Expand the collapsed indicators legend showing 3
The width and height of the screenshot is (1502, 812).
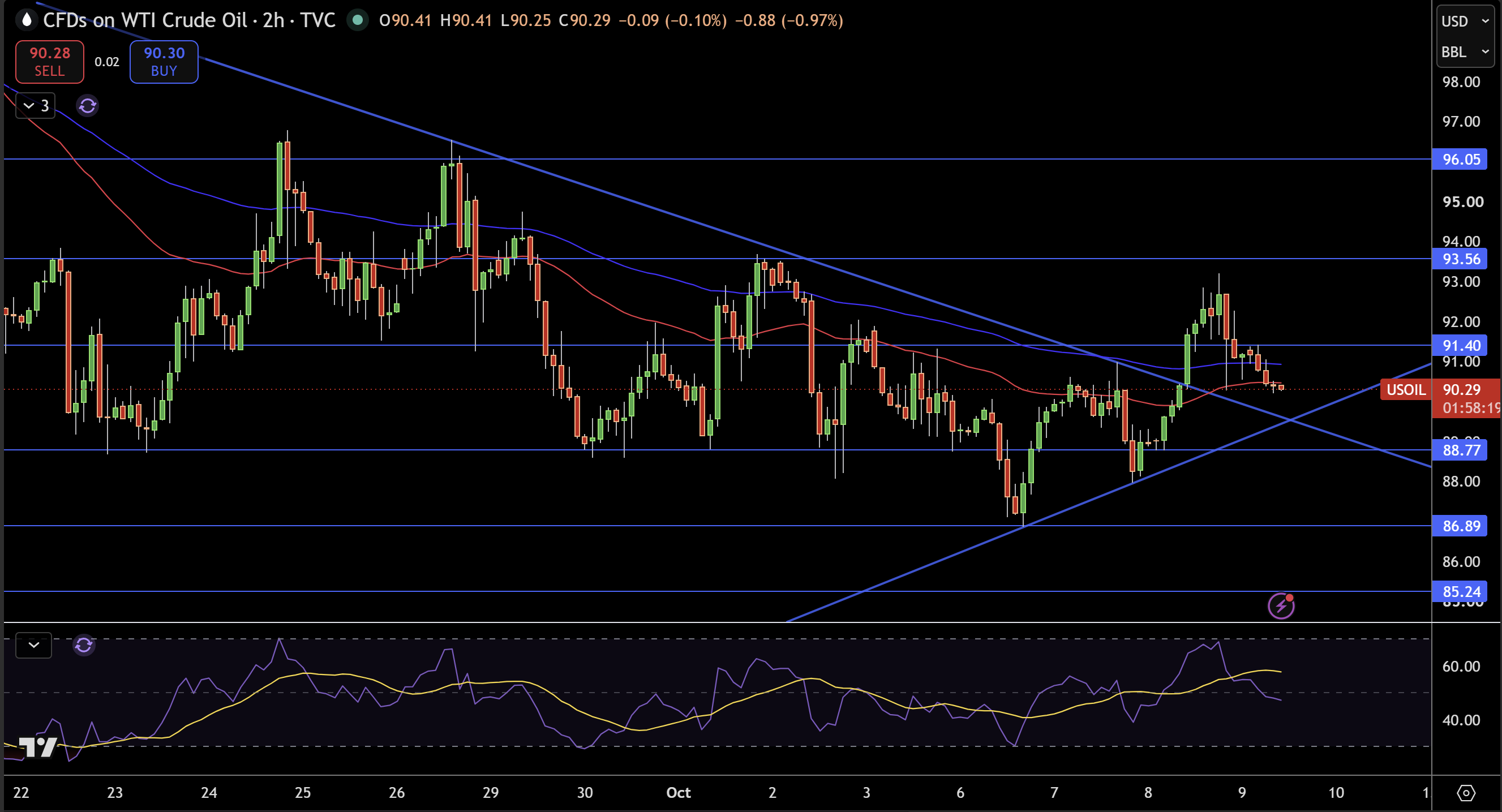click(36, 105)
